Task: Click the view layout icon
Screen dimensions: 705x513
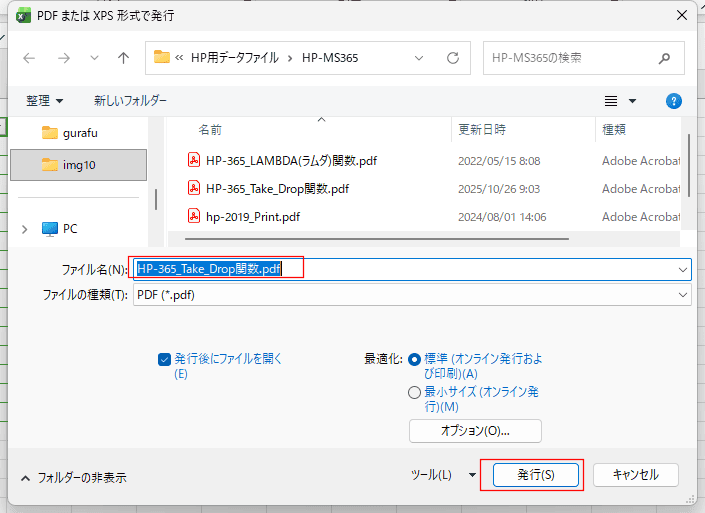Action: click(x=611, y=101)
